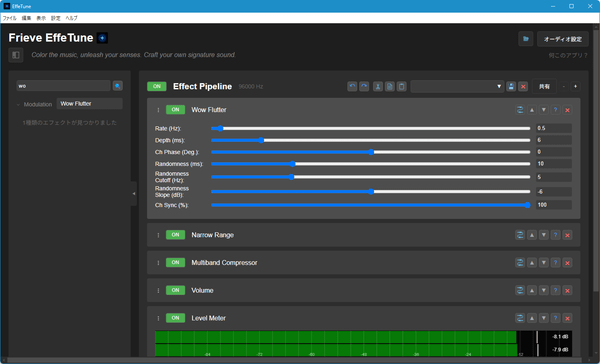This screenshot has width=600, height=364.
Task: Click the 何このアプリ？ link
Action: point(568,55)
